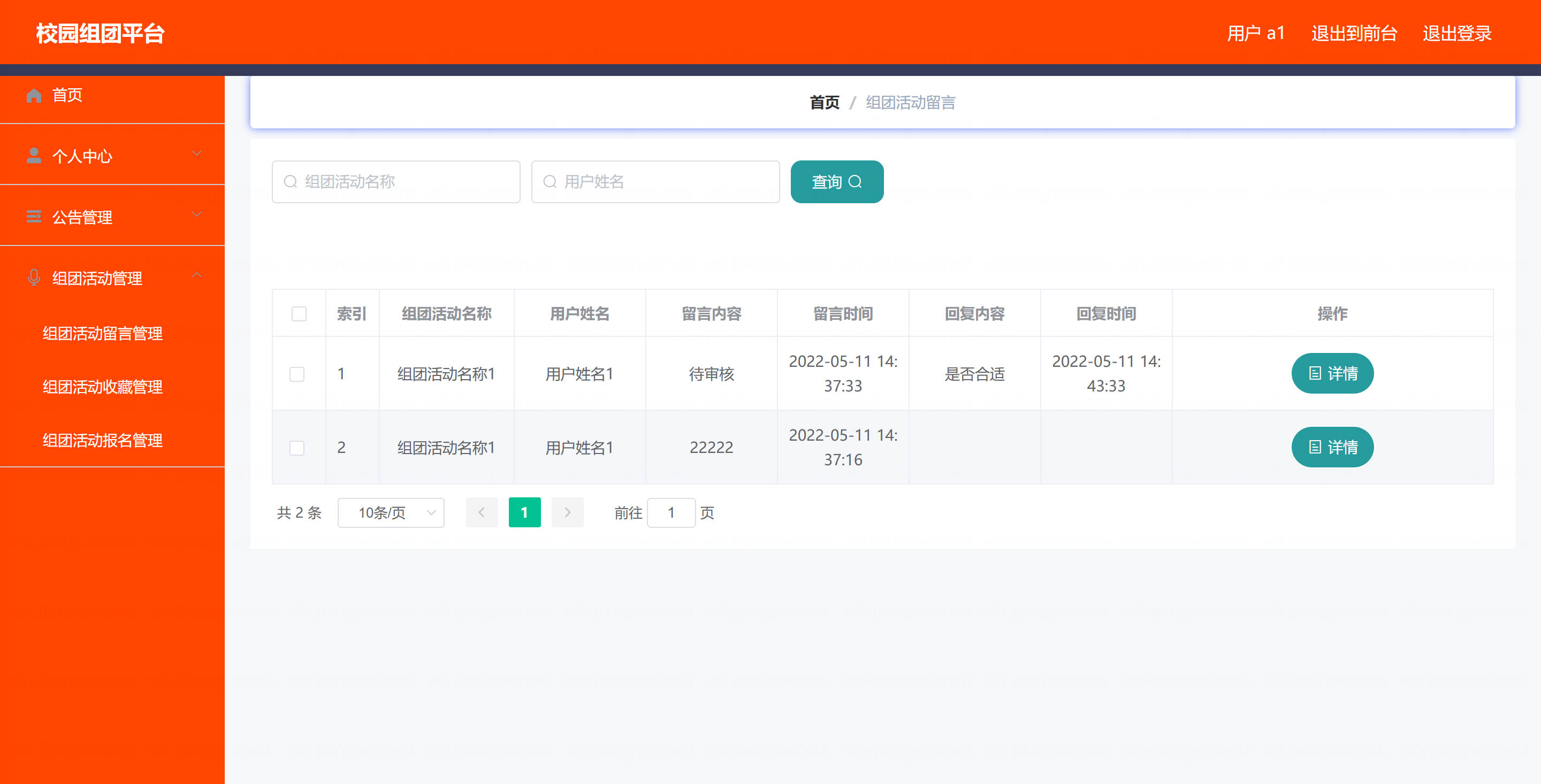The height and width of the screenshot is (784, 1541).
Task: Click the person icon beside 个人中心
Action: (x=34, y=156)
